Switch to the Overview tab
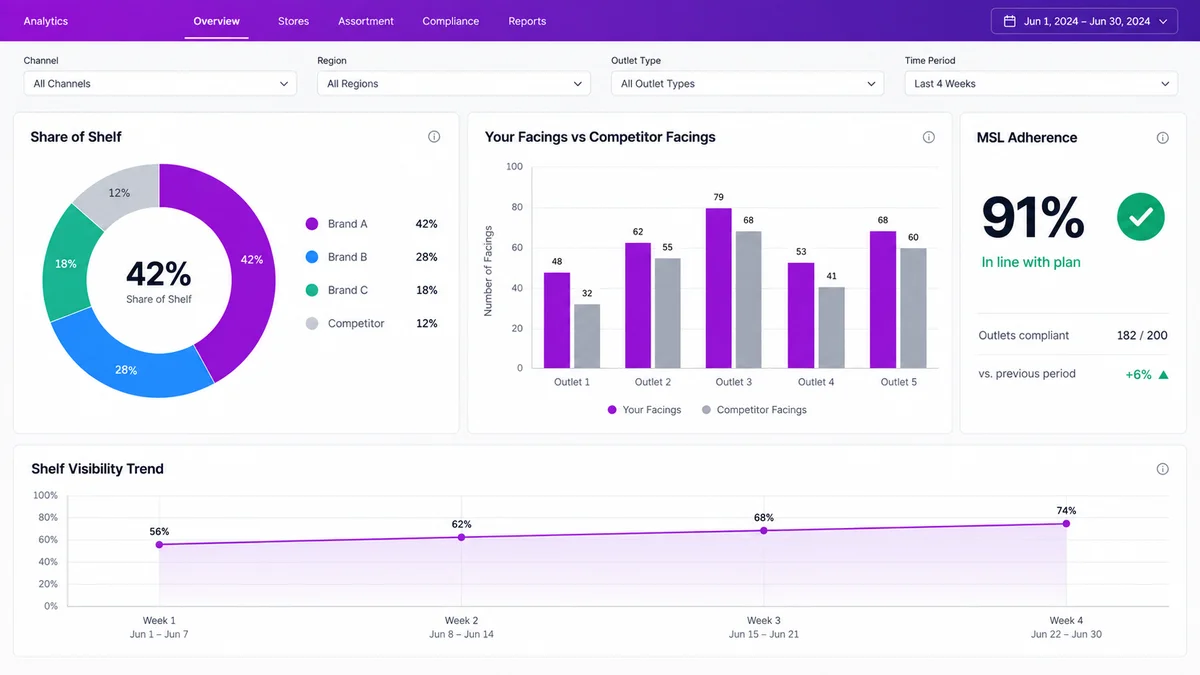This screenshot has height=675, width=1200. (x=217, y=21)
